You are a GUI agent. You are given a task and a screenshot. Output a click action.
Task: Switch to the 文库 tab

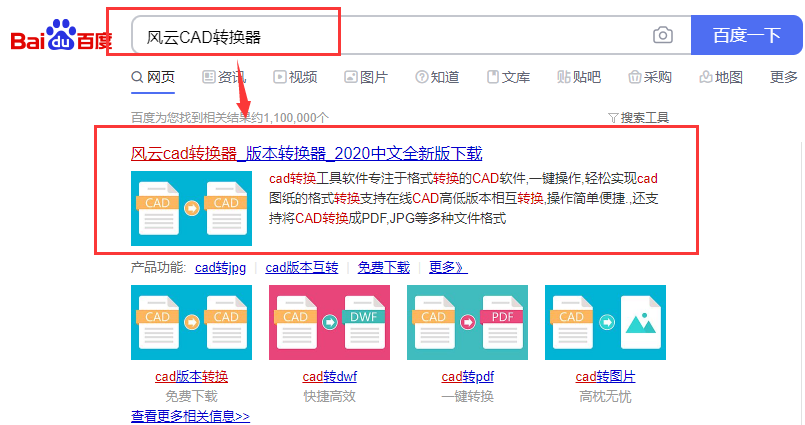click(x=508, y=78)
